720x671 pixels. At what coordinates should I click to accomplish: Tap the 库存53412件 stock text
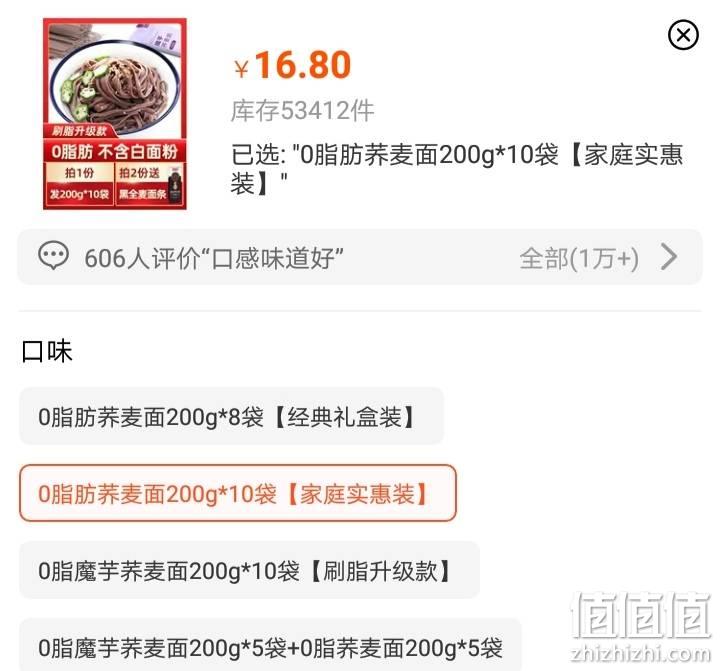pos(303,111)
